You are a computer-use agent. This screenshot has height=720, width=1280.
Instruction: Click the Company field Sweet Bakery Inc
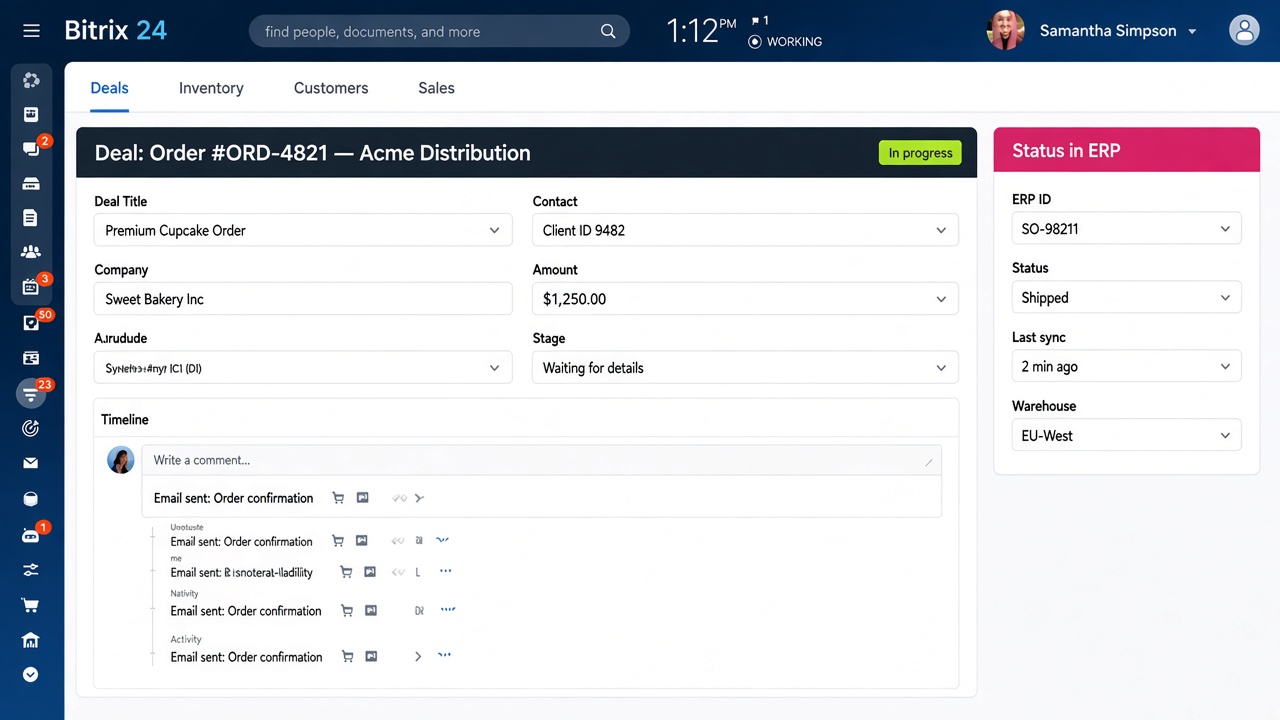pos(303,299)
